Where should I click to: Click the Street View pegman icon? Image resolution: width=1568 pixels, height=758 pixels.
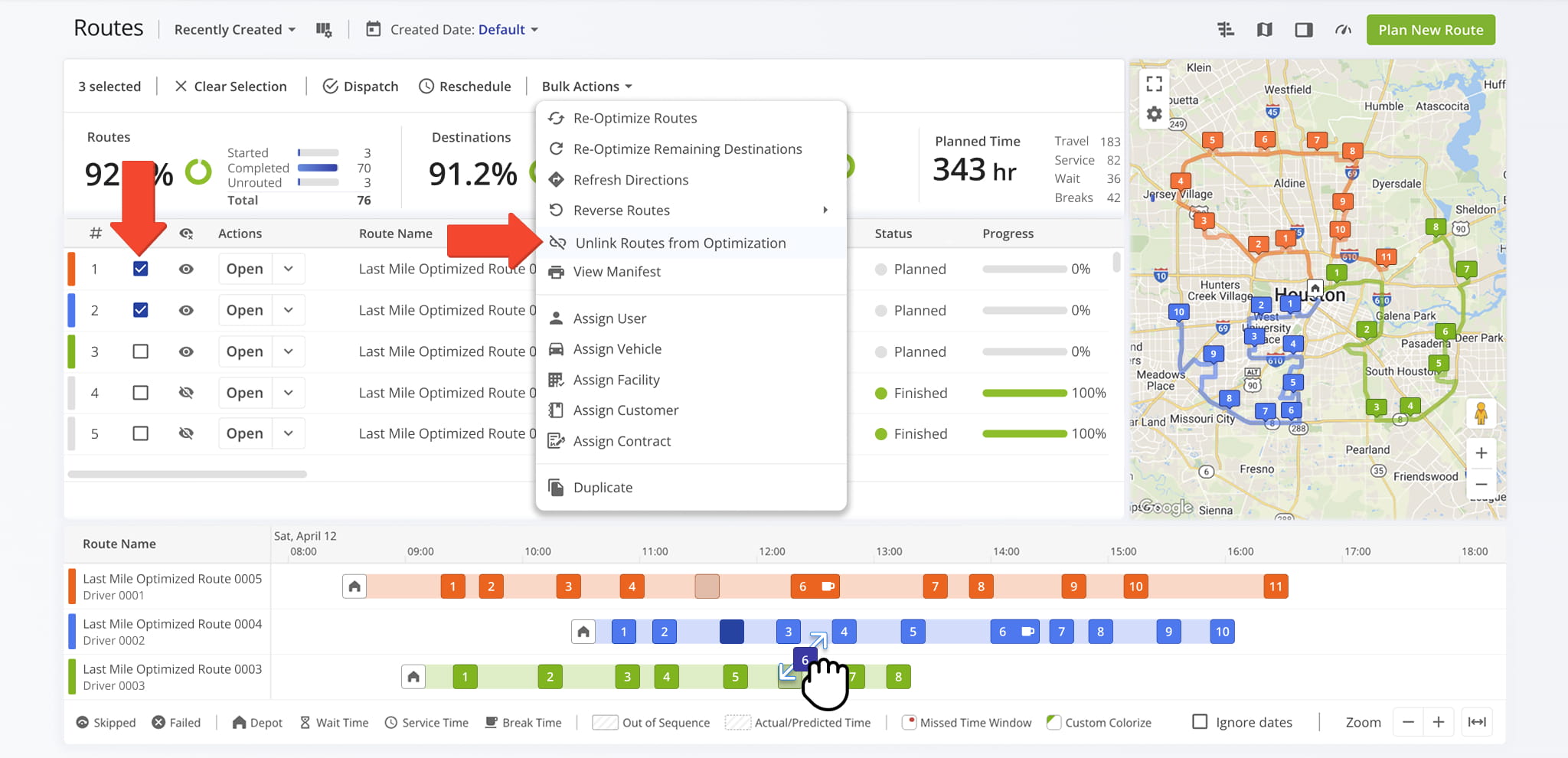1481,413
